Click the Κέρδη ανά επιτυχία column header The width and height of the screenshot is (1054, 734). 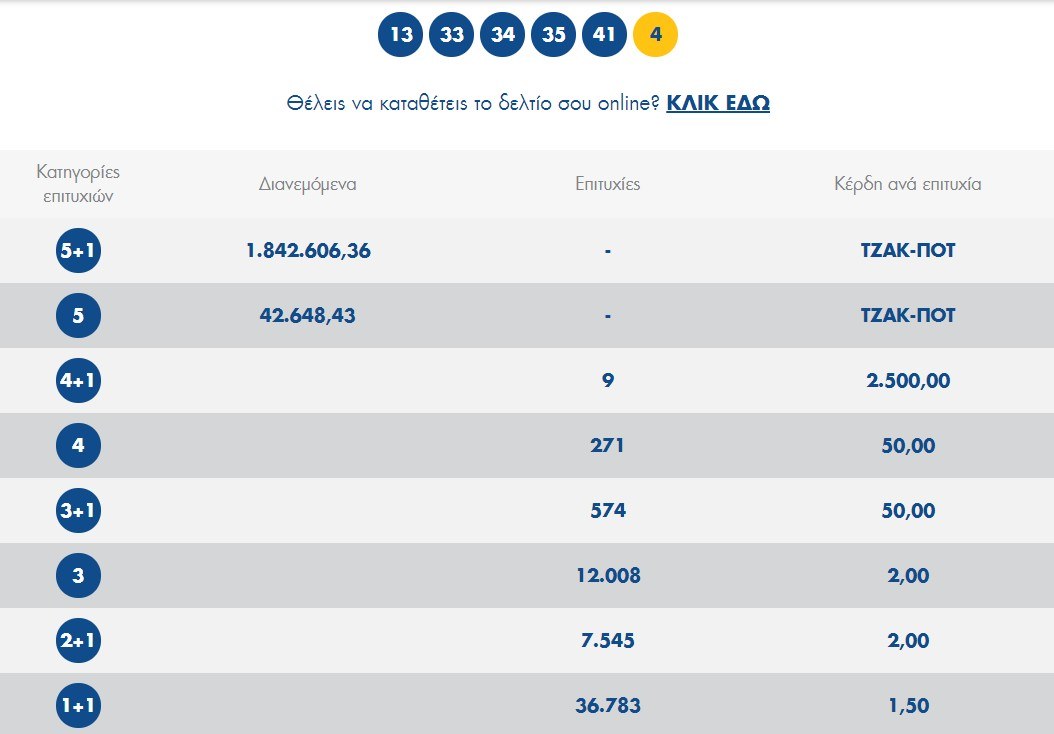(x=908, y=185)
